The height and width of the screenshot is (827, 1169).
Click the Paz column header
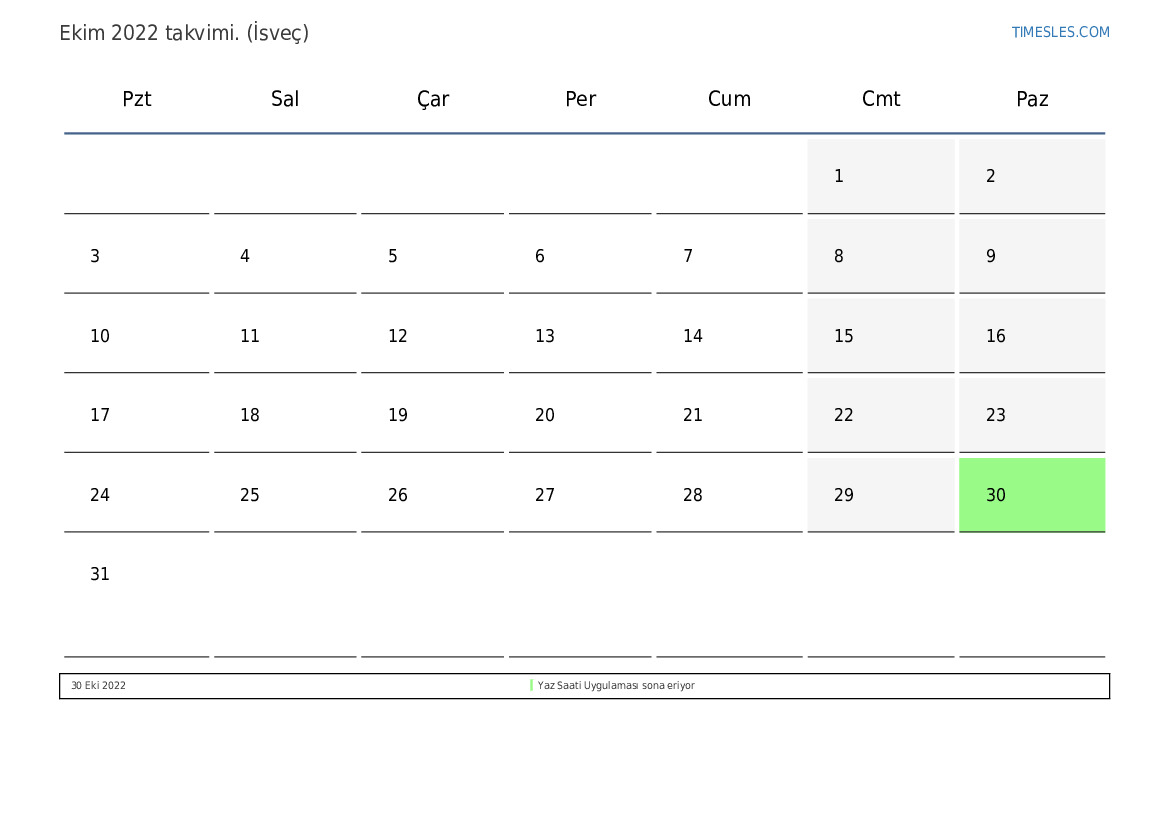(1032, 99)
